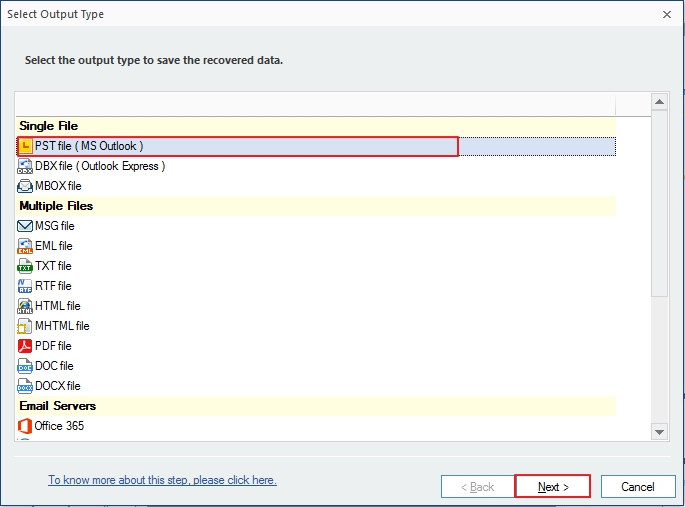Click the MSG file envelope icon

[25, 226]
